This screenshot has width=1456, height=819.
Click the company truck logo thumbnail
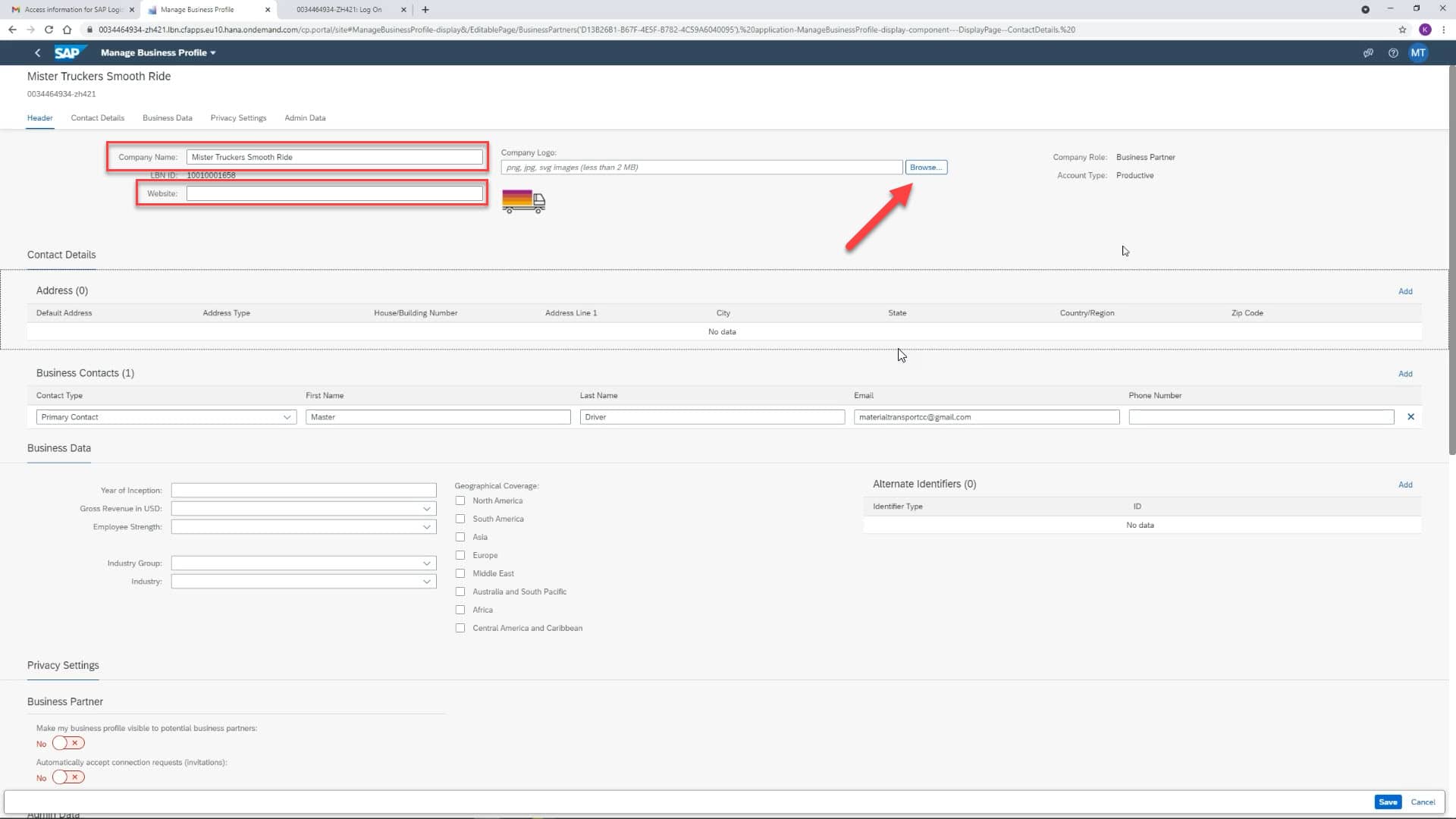tap(523, 201)
